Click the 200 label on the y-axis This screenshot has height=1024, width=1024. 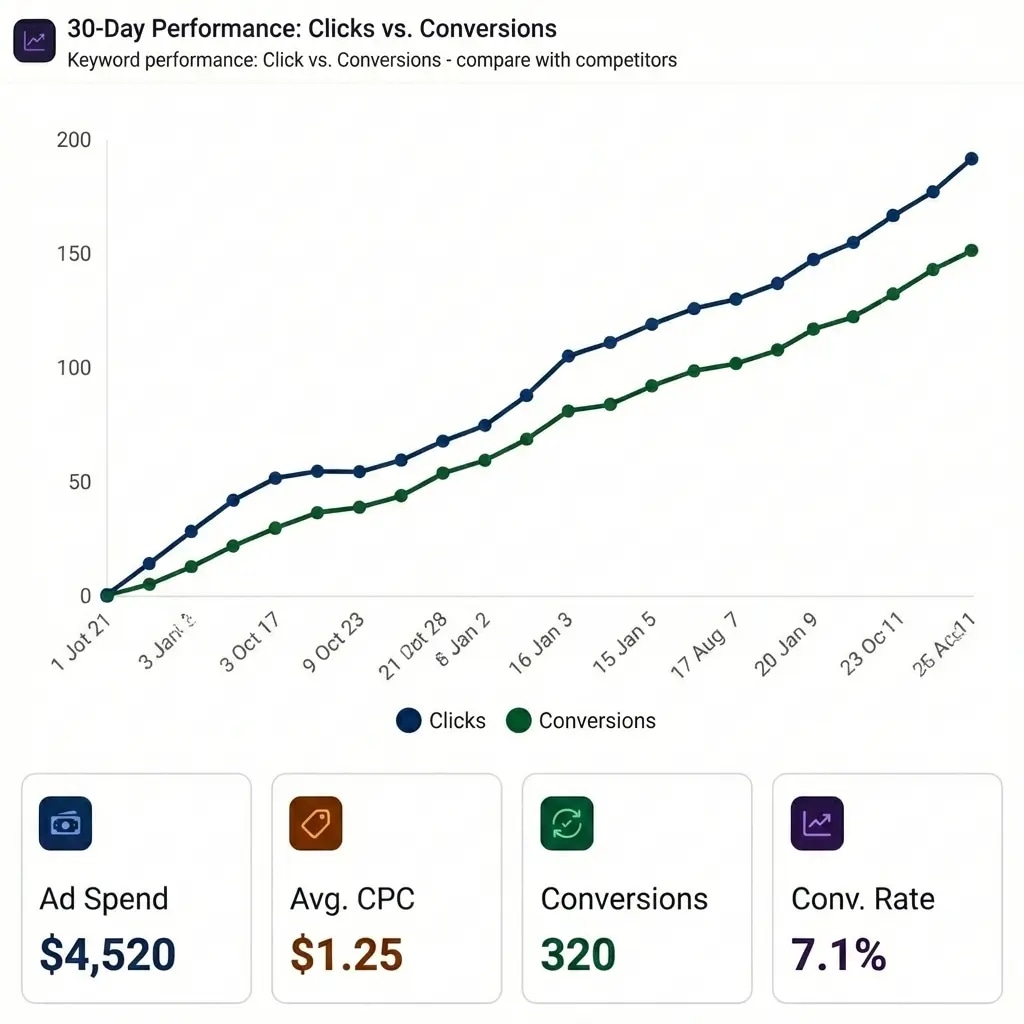(x=74, y=140)
